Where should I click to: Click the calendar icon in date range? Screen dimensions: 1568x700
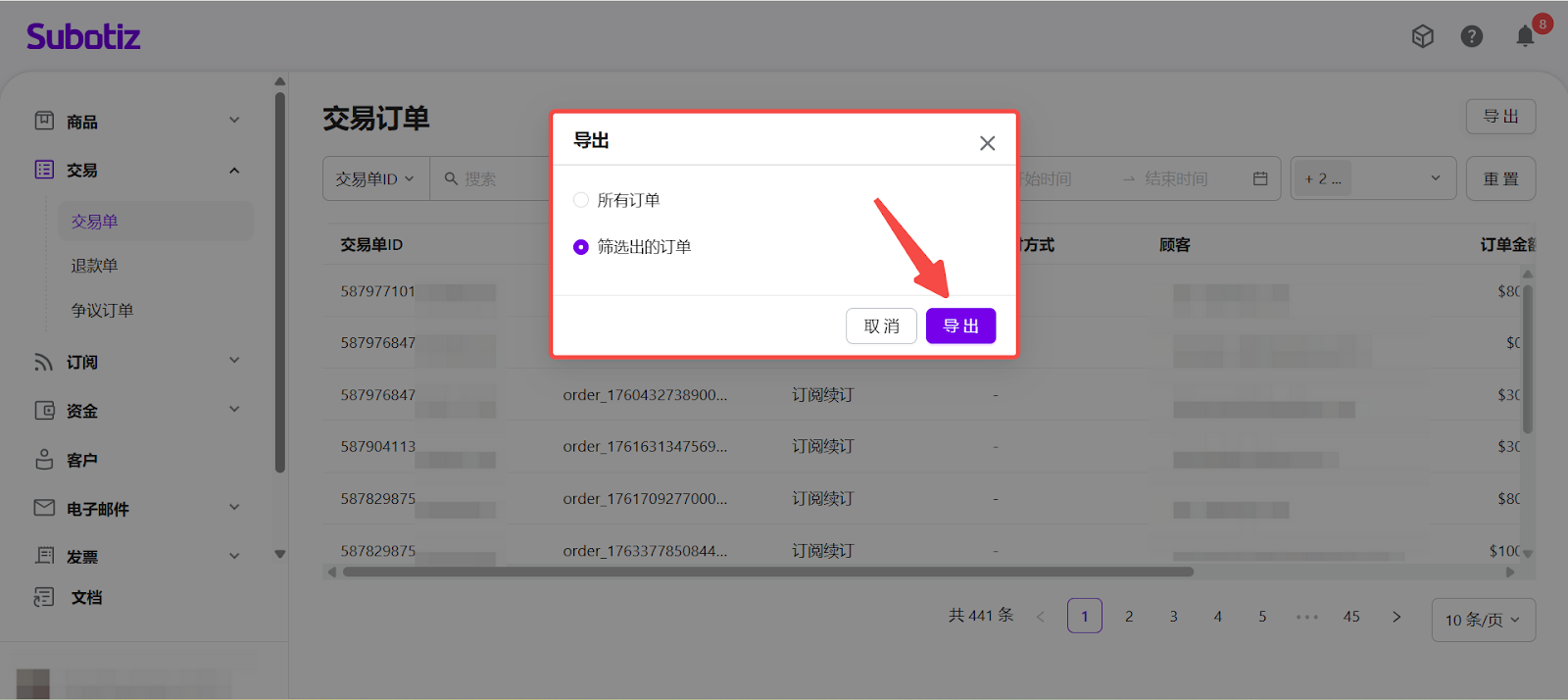tap(1260, 178)
